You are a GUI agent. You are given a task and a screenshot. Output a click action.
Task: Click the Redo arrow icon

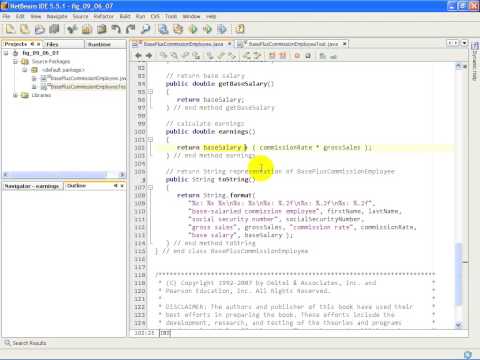(131, 29)
